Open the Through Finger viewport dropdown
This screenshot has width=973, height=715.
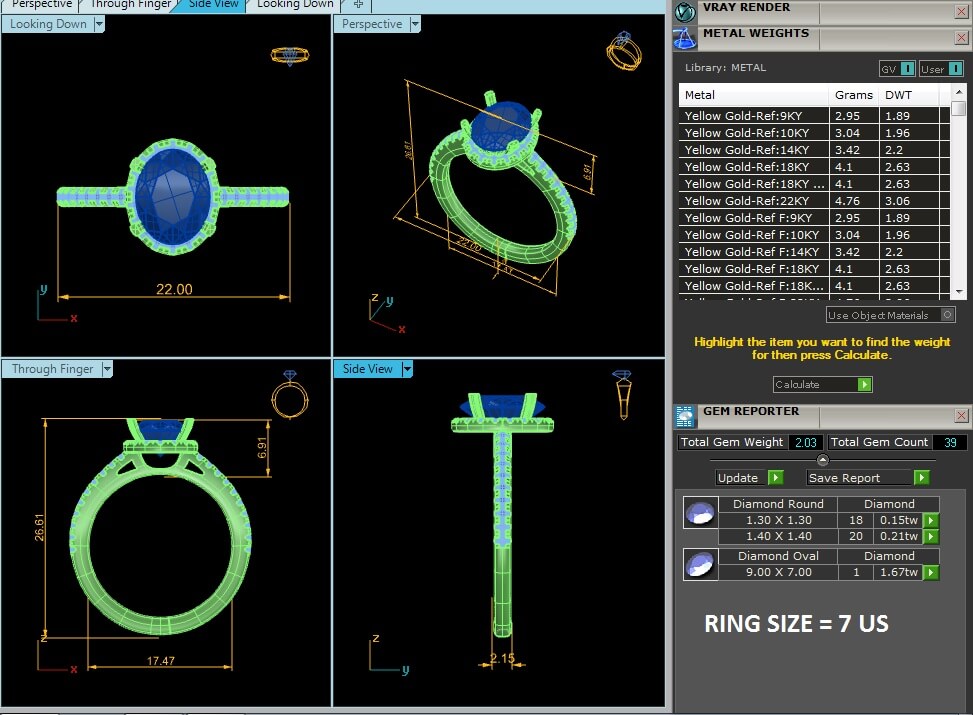107,369
